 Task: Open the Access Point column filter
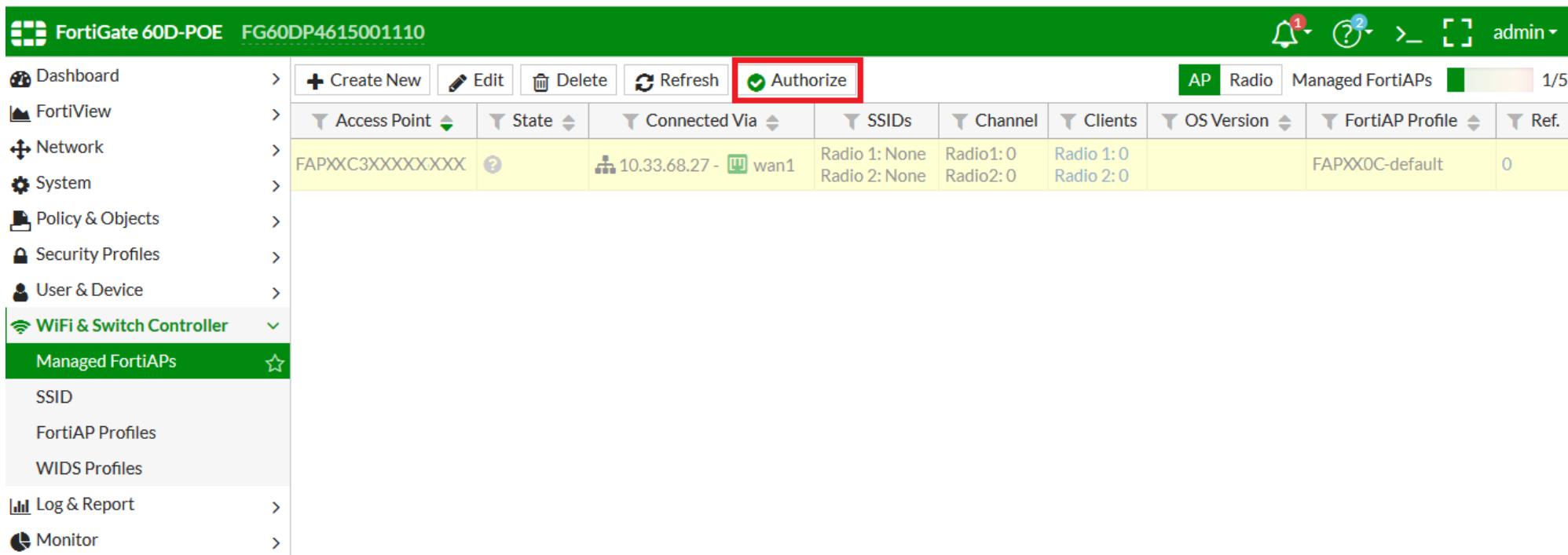(x=319, y=121)
